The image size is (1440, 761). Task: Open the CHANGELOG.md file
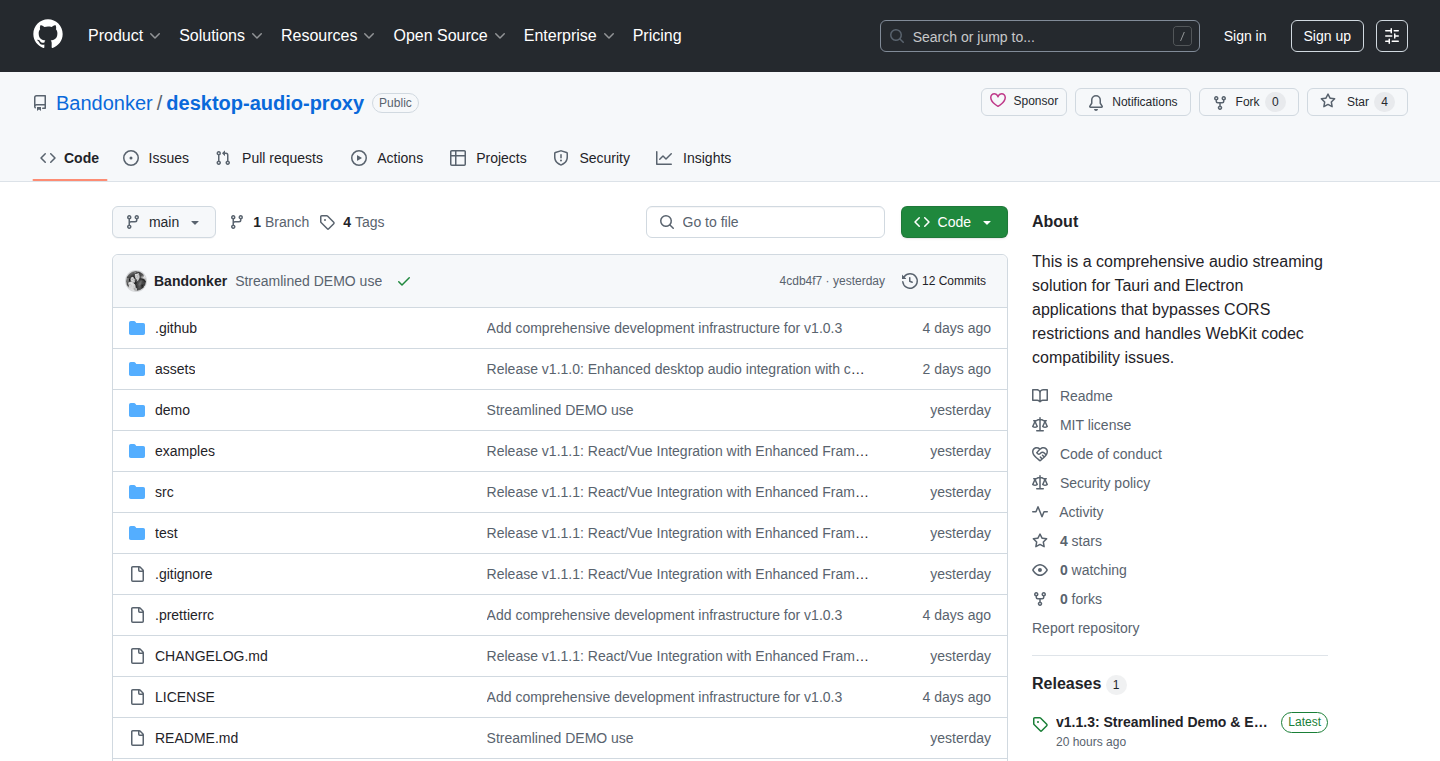pos(211,656)
